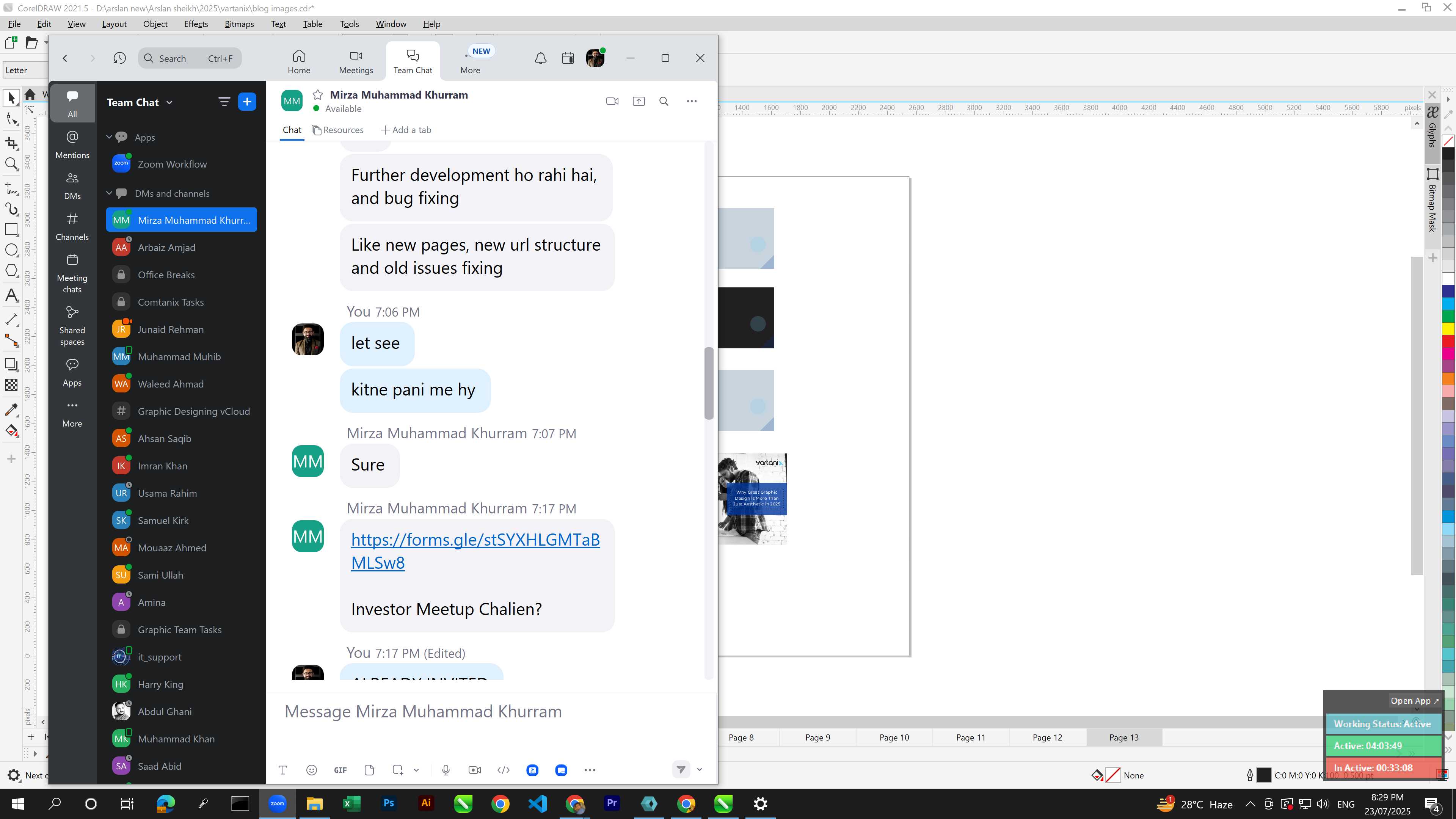Star the Mirza Muhammad Khurram conversation
1456x819 pixels.
pos(318,95)
